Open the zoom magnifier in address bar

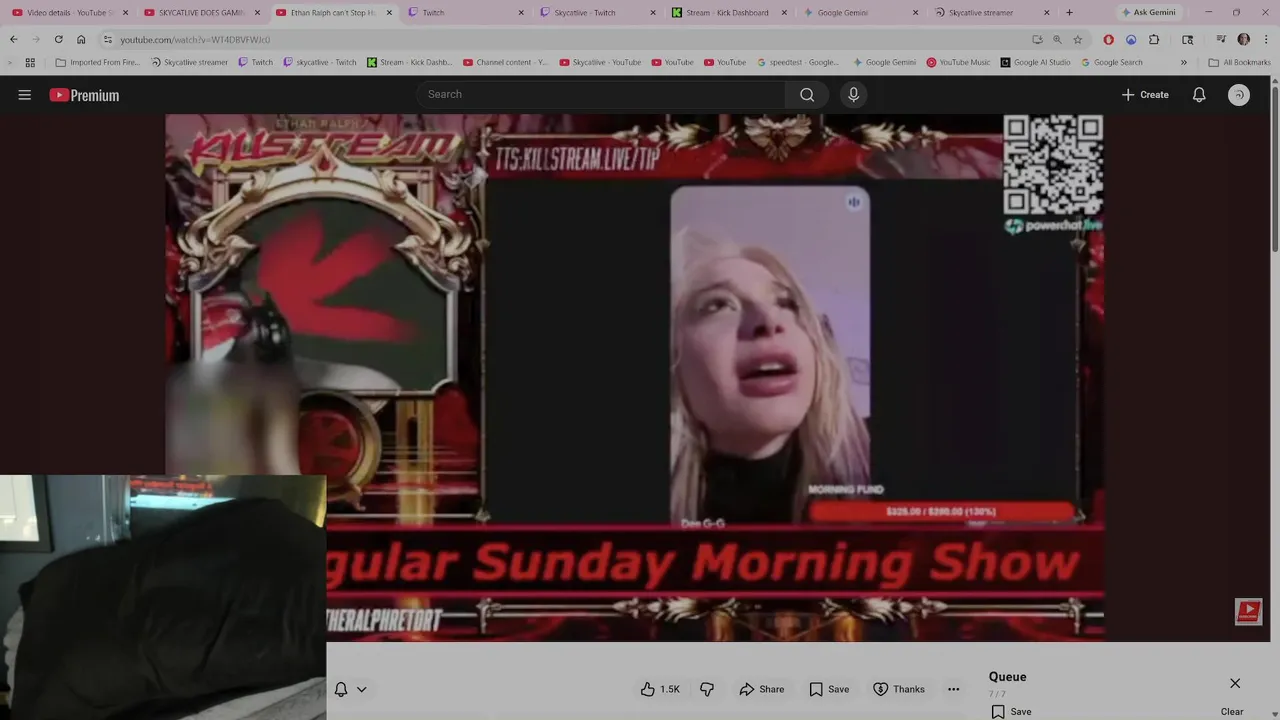pyautogui.click(x=1057, y=39)
